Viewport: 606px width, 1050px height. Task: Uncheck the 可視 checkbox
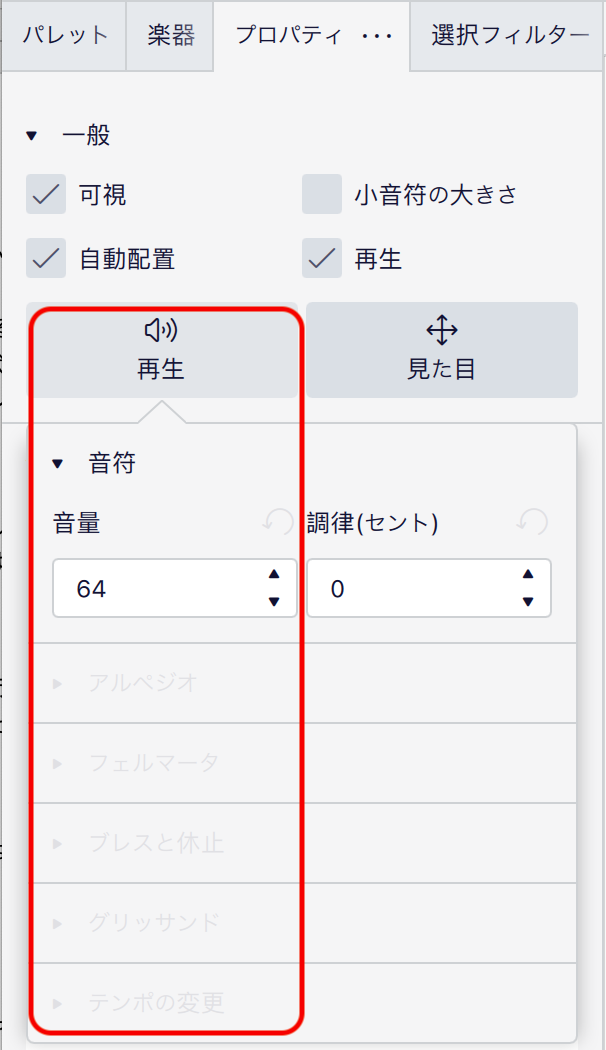(46, 195)
